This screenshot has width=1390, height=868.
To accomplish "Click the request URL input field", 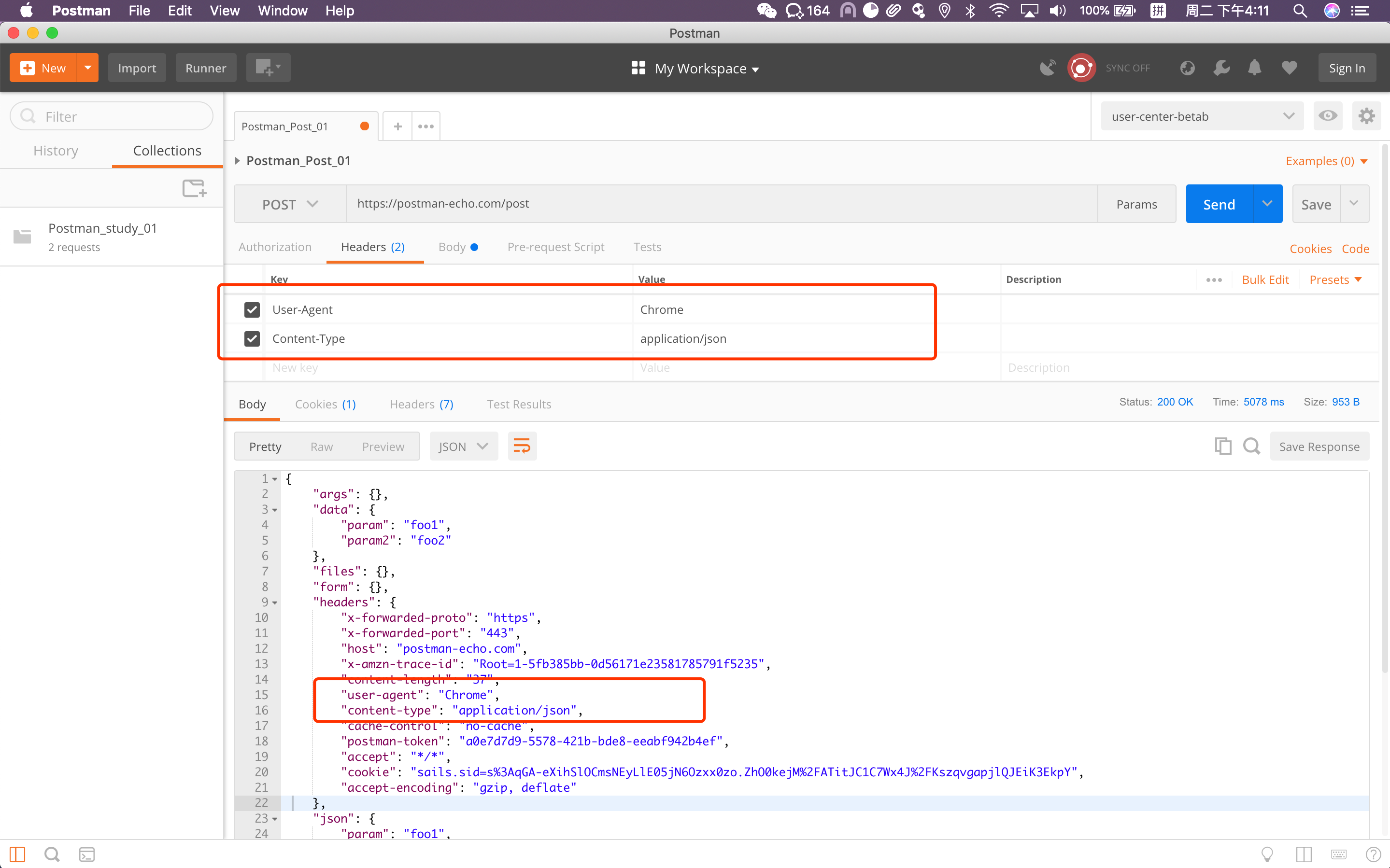I will [722, 204].
